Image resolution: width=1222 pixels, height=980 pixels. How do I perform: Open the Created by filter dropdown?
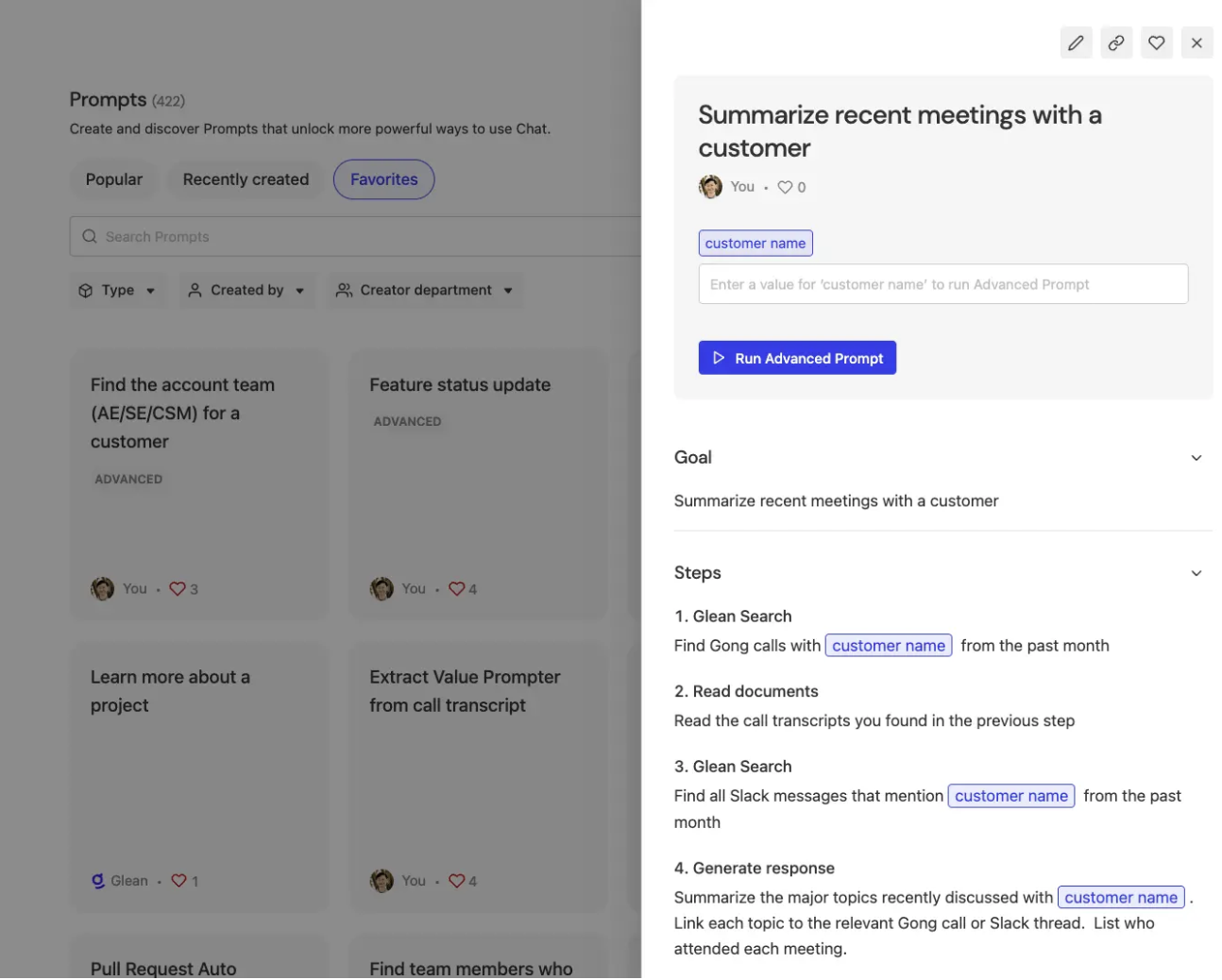coord(246,290)
